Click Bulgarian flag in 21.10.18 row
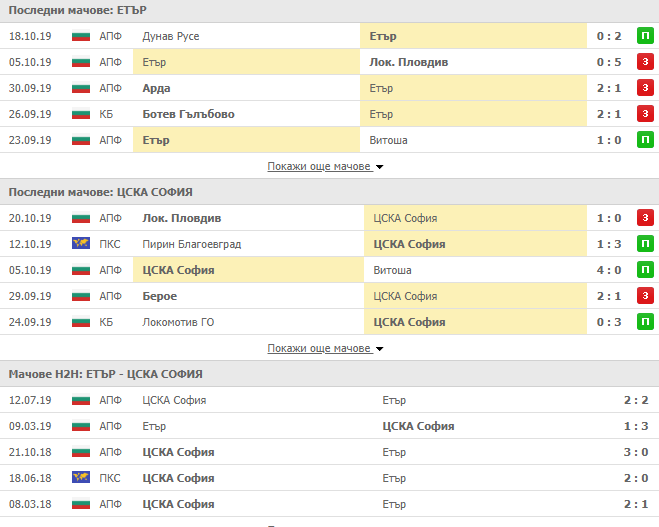Image resolution: width=659 pixels, height=527 pixels. (x=81, y=452)
